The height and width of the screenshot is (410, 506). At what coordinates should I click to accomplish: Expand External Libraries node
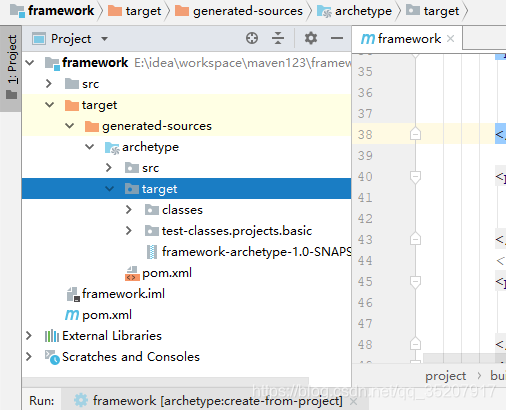click(x=29, y=335)
